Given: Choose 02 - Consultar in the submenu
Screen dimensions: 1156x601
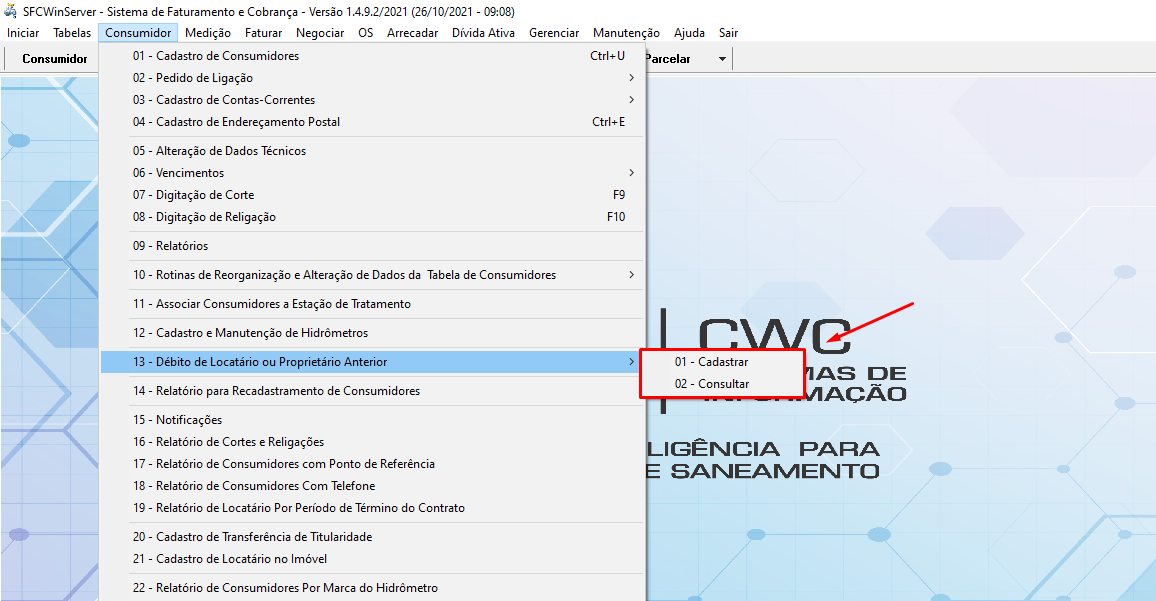Looking at the screenshot, I should [x=711, y=384].
